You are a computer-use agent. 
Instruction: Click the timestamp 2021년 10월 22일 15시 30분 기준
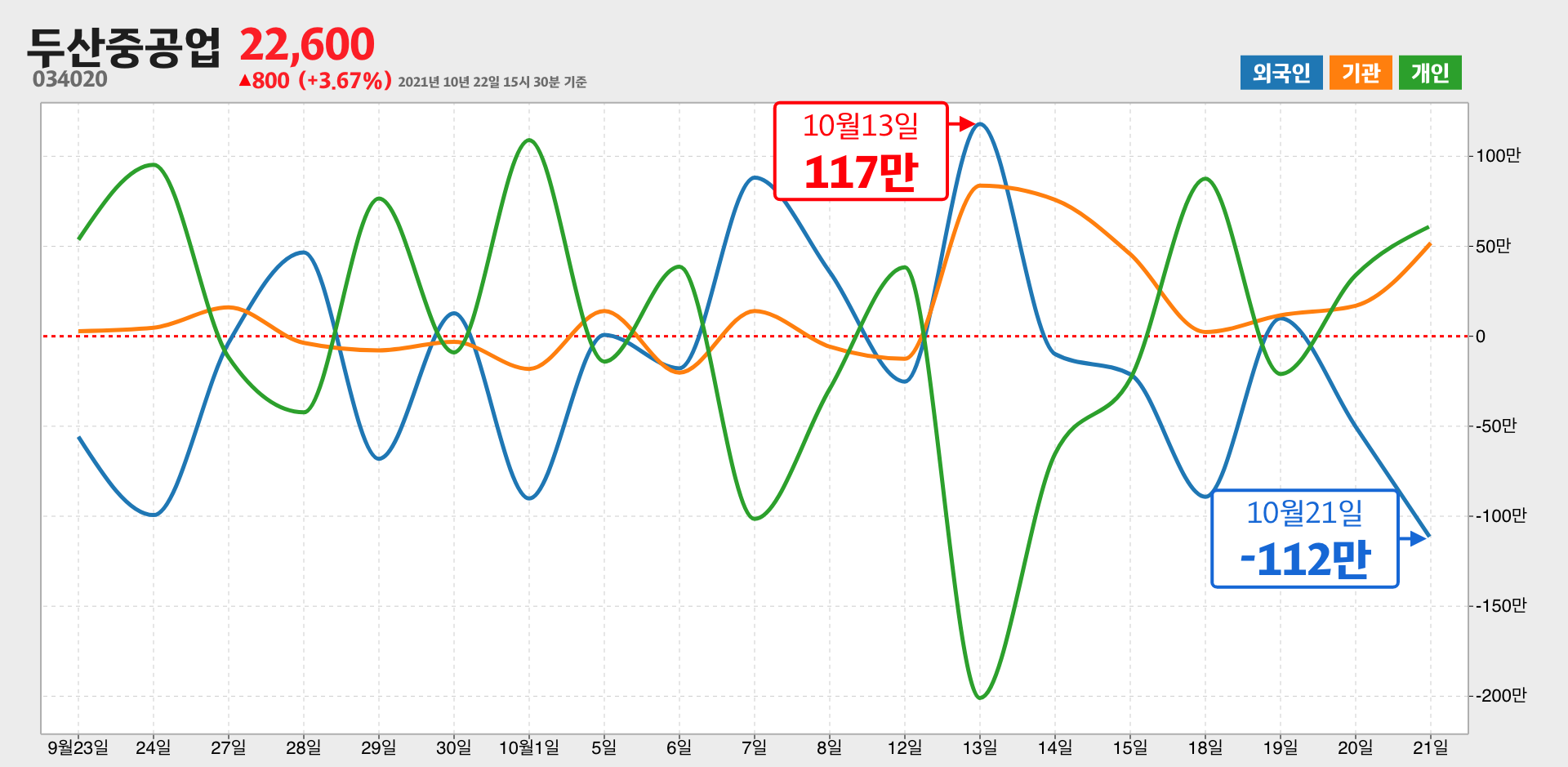pos(492,82)
